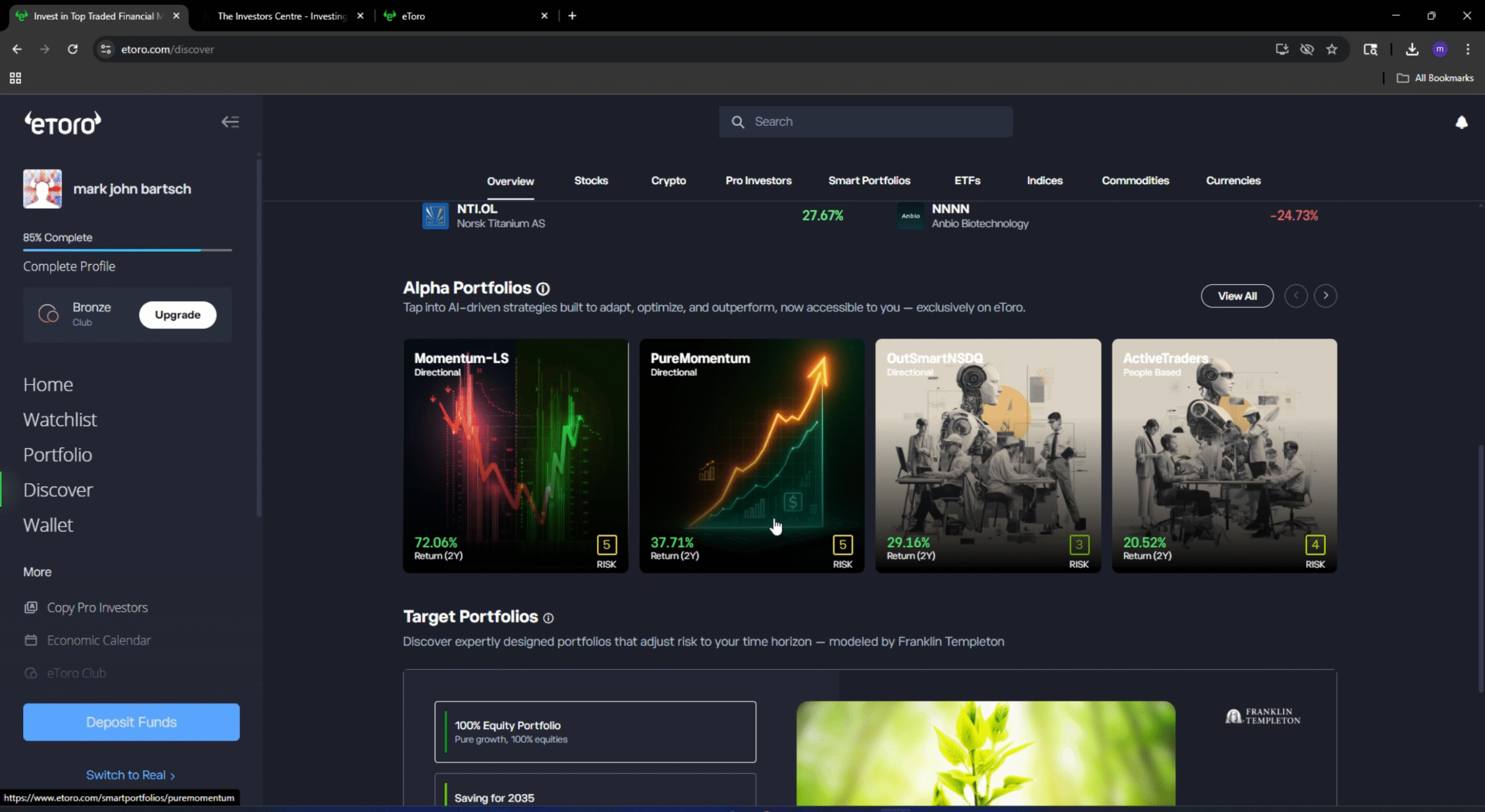Switch to The Investors Centre browser tab
Viewport: 1485px width, 812px height.
pyautogui.click(x=282, y=16)
